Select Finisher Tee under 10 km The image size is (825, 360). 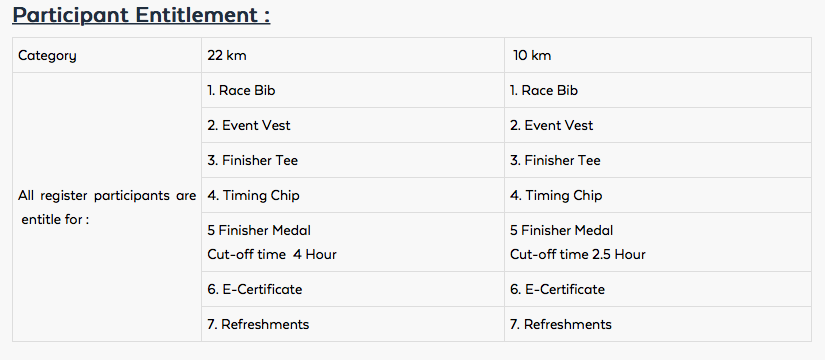(x=555, y=160)
